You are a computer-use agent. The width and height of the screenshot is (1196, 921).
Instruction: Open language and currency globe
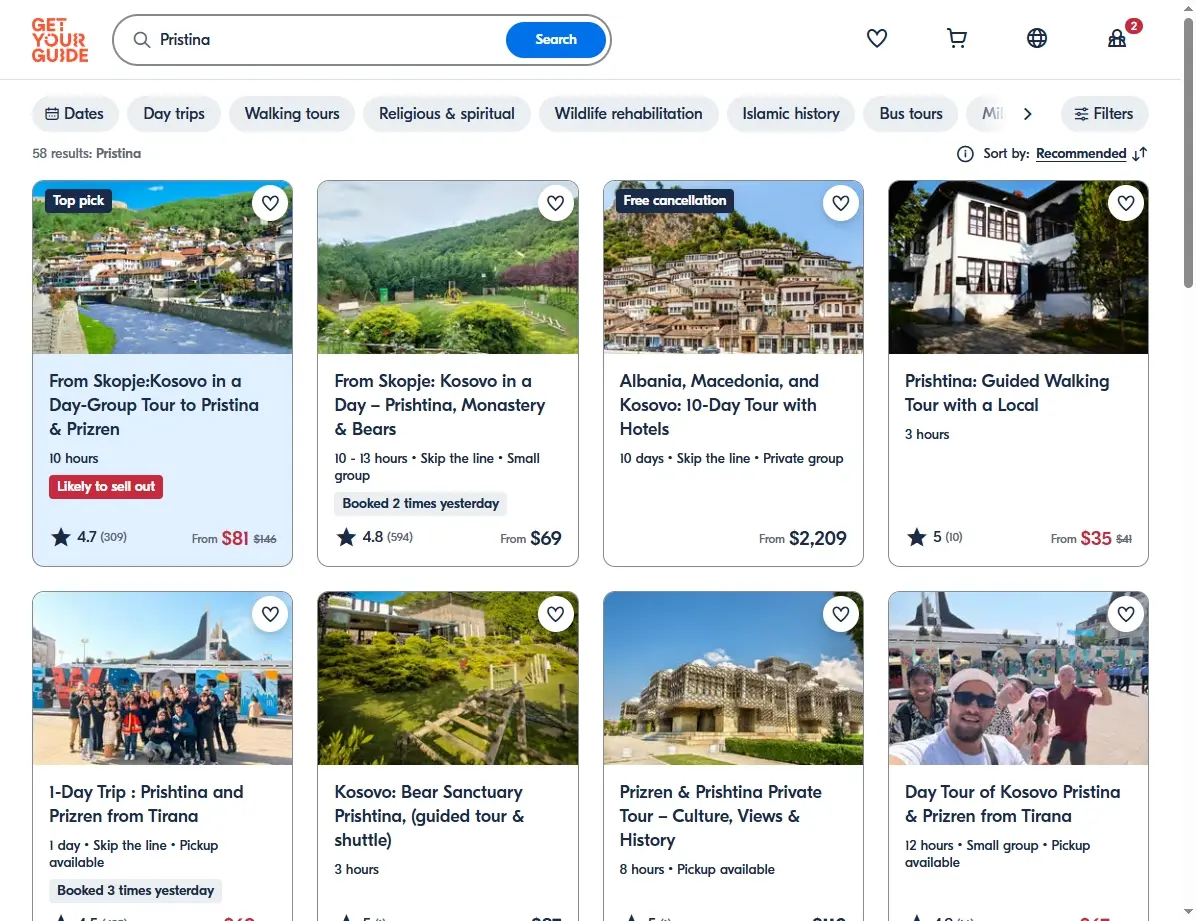pyautogui.click(x=1037, y=38)
